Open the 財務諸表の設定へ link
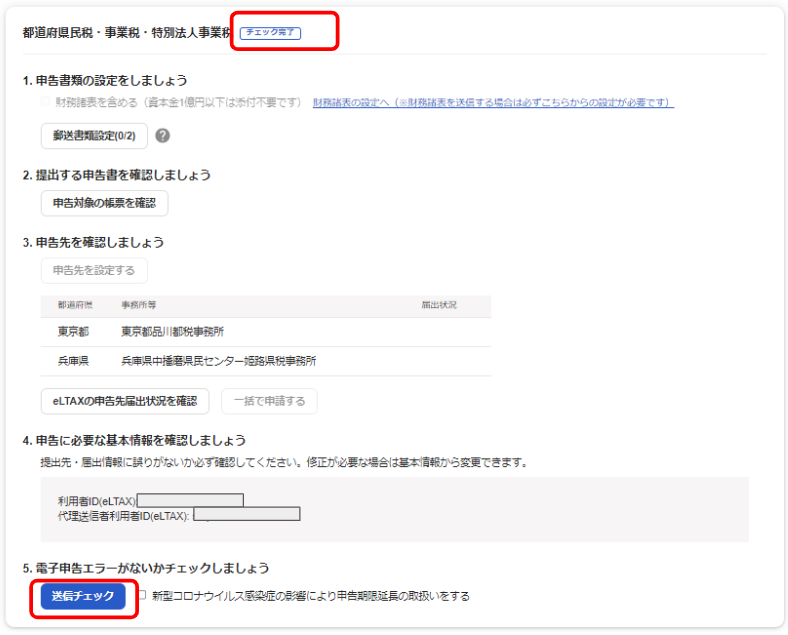 493,102
